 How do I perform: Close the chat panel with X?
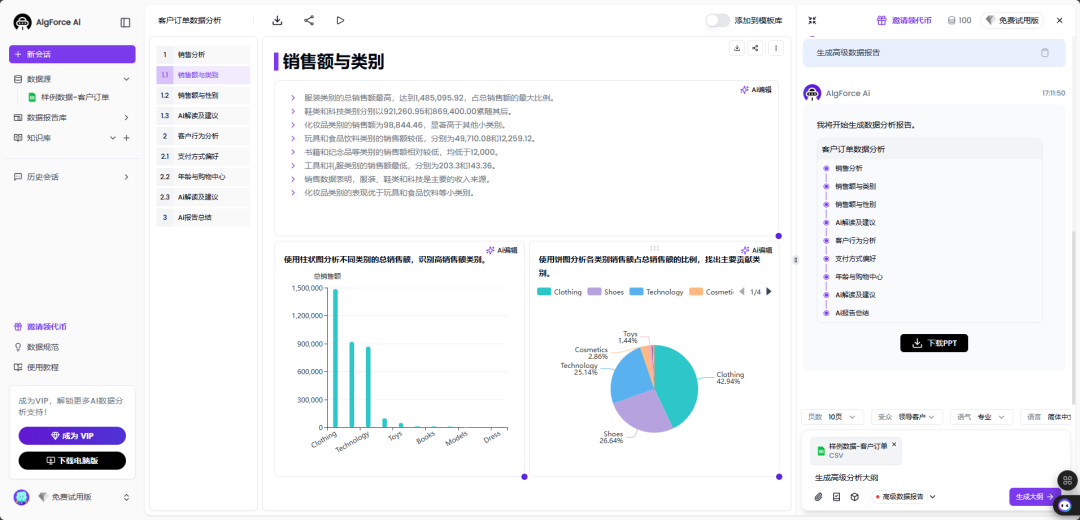click(x=1059, y=21)
